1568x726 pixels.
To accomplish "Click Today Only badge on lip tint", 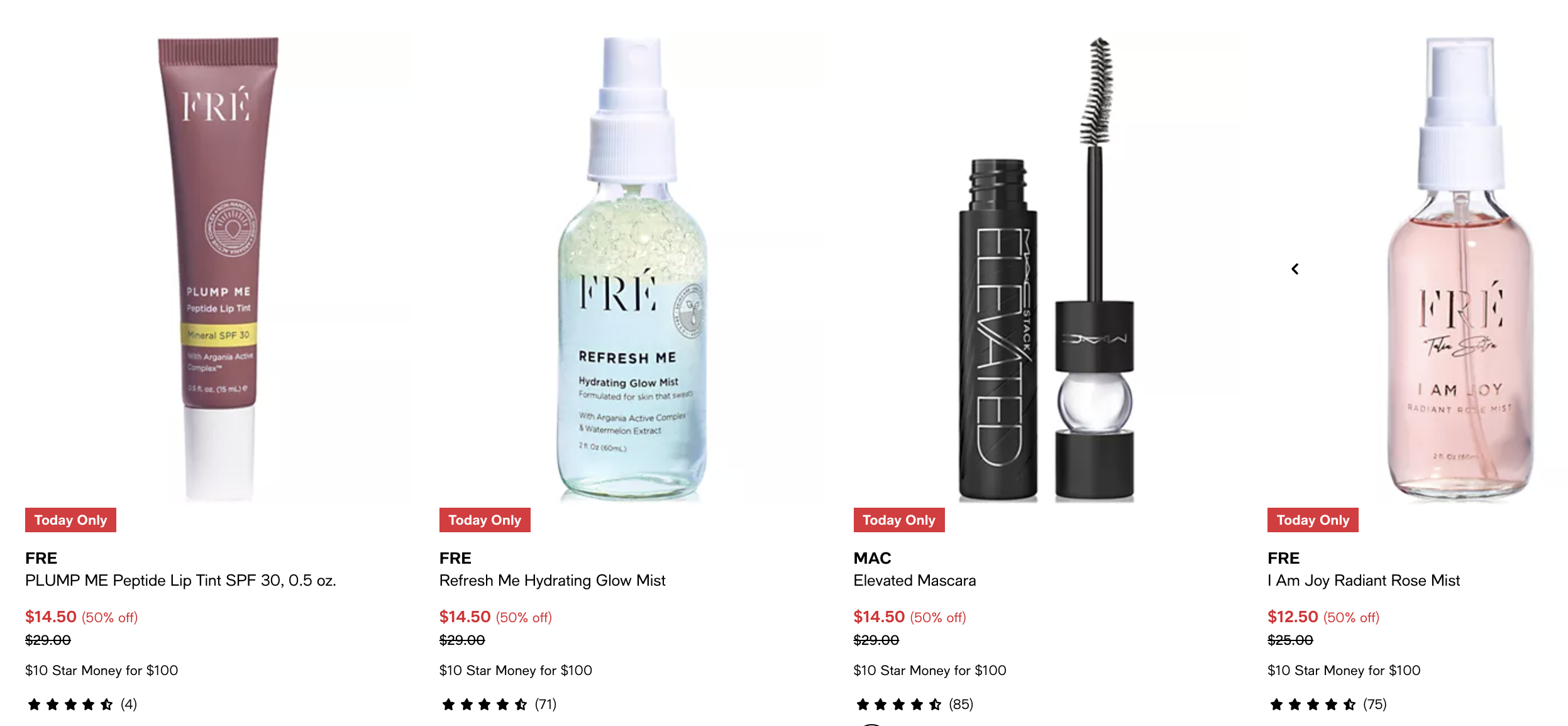I will 70,520.
